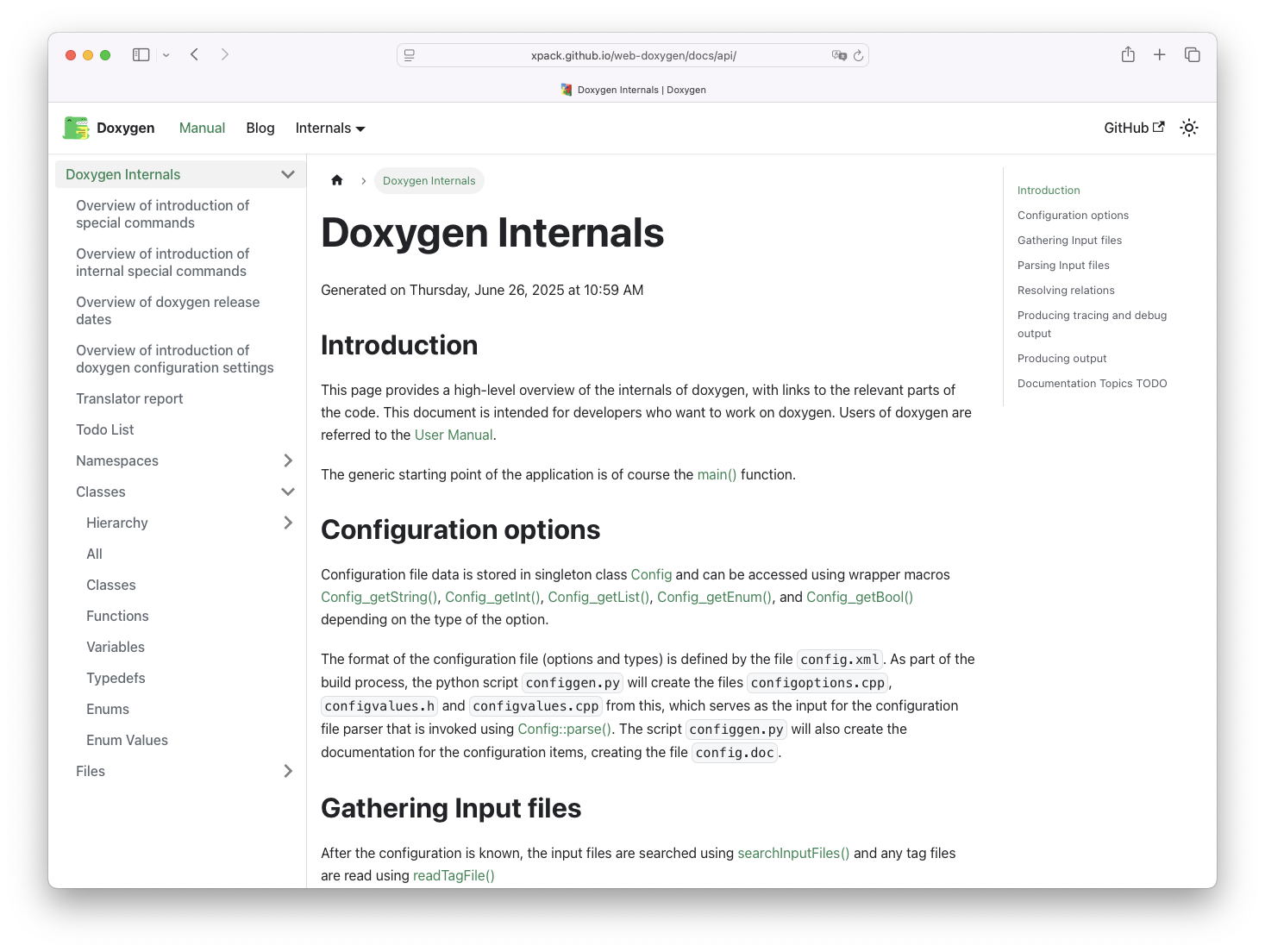Open Overview of introduction of special commands
Image resolution: width=1265 pixels, height=952 pixels.
pyautogui.click(x=163, y=214)
